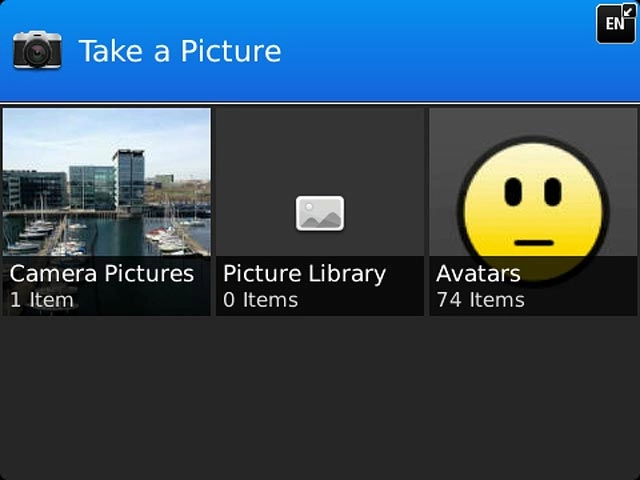640x480 pixels.
Task: Open the "Picture Library" folder label
Action: click(x=304, y=274)
